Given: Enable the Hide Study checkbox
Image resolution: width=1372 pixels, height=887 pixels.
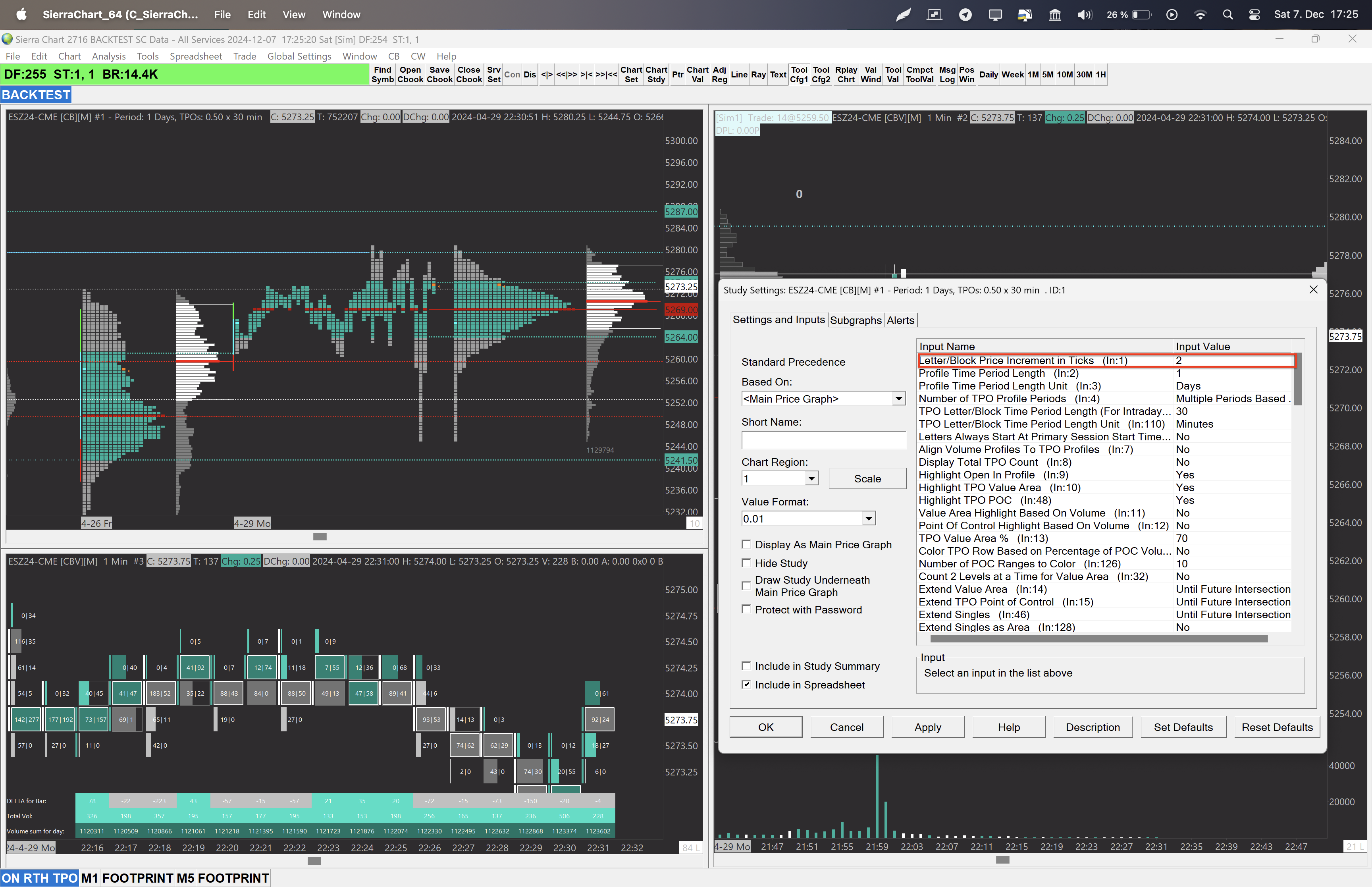Looking at the screenshot, I should click(746, 563).
